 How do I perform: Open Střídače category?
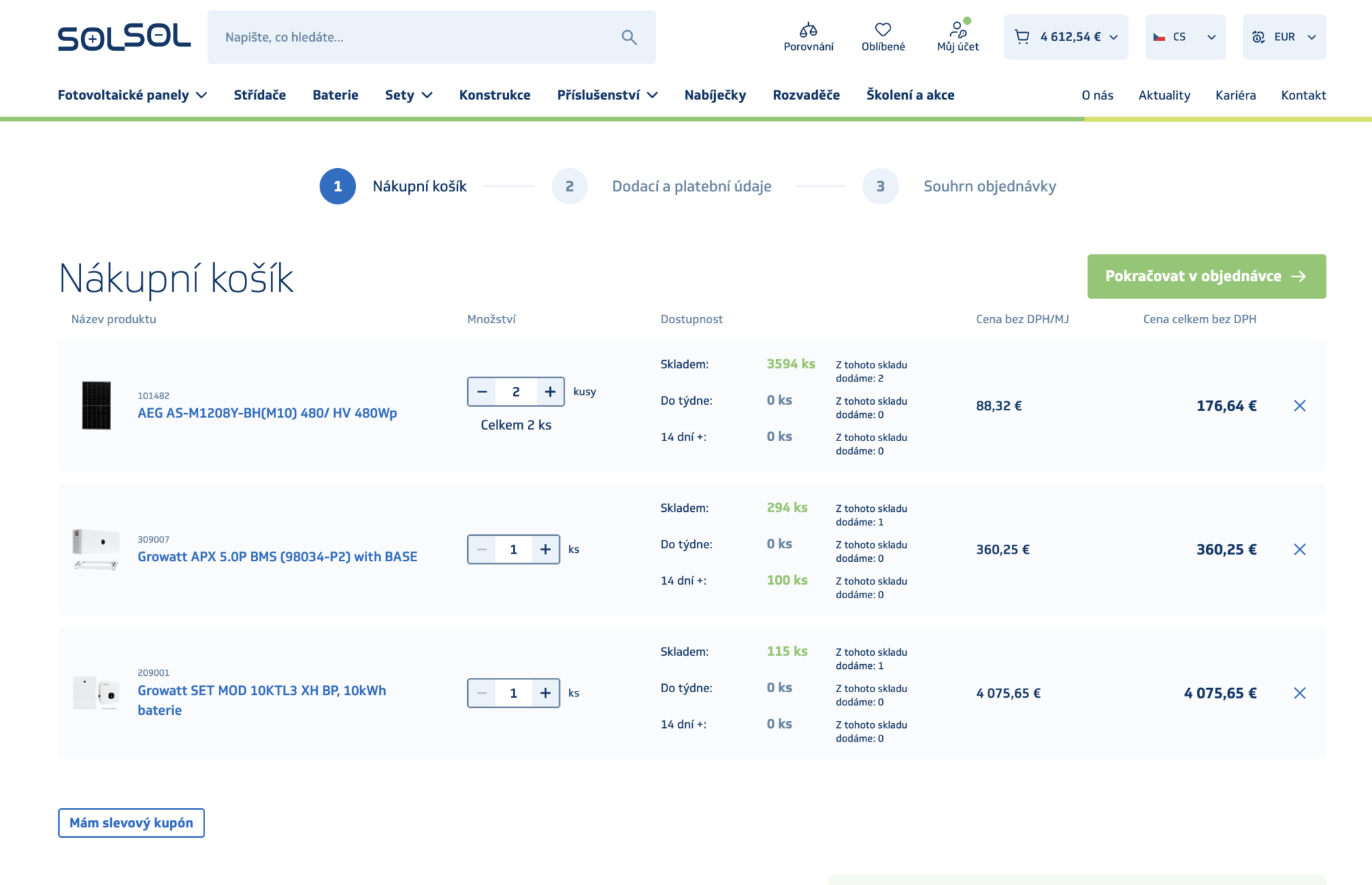[x=260, y=95]
